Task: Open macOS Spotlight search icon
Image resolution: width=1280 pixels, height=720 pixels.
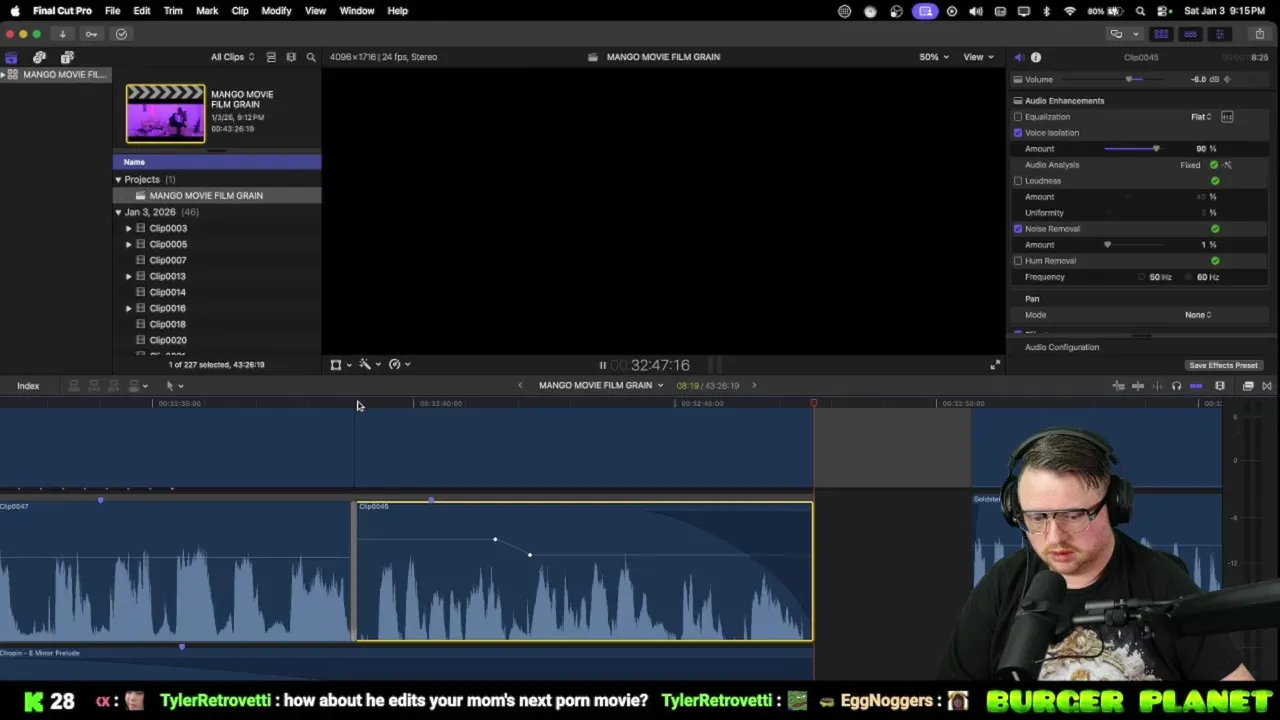Action: [1141, 11]
